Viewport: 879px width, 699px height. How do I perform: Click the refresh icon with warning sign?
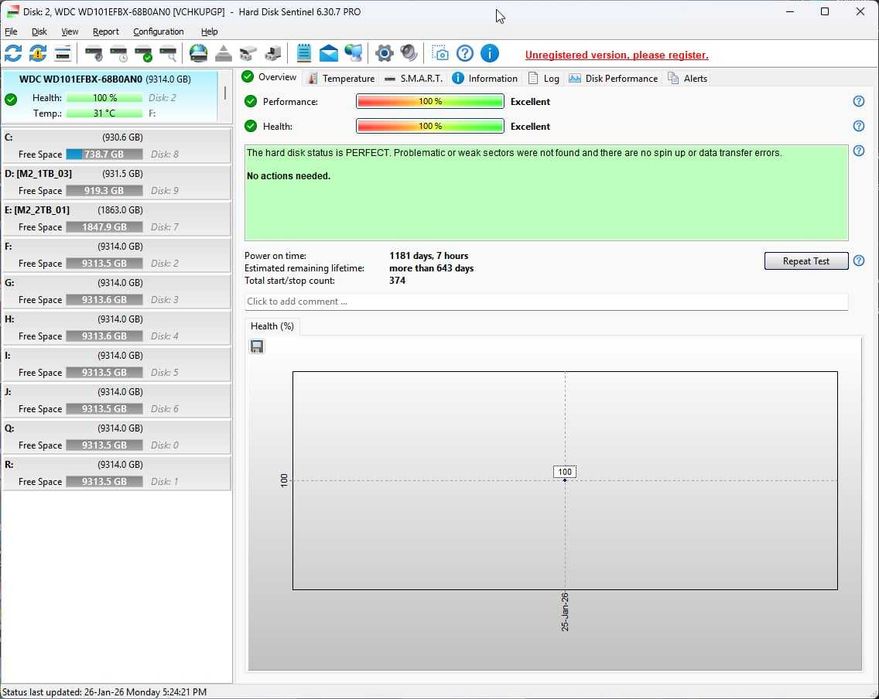pos(38,54)
